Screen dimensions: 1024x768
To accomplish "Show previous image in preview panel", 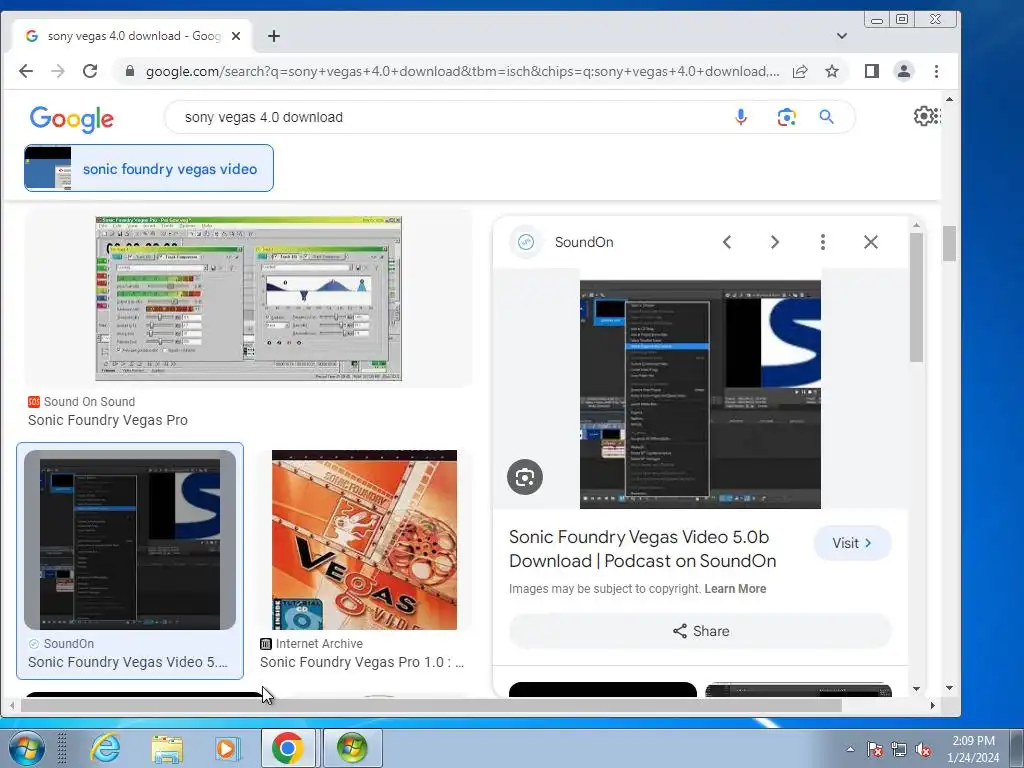I will click(x=727, y=242).
